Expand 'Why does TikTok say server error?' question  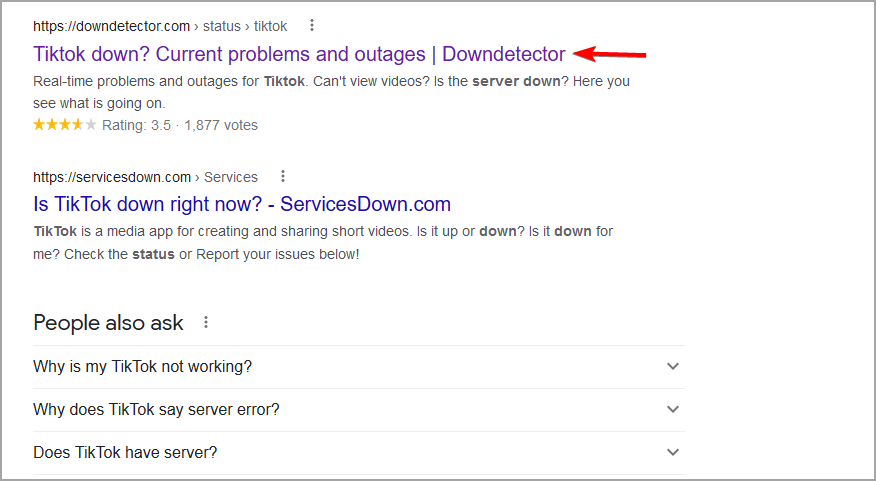[x=359, y=409]
